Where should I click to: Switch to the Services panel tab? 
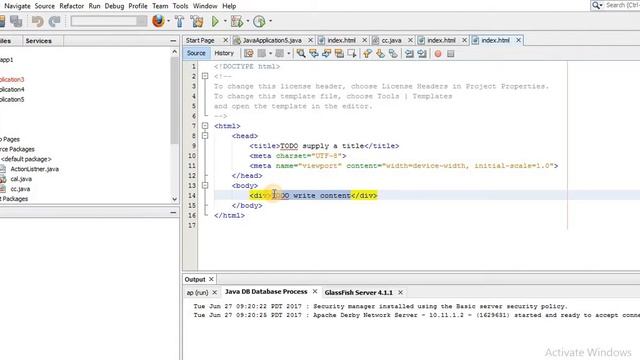click(38, 41)
